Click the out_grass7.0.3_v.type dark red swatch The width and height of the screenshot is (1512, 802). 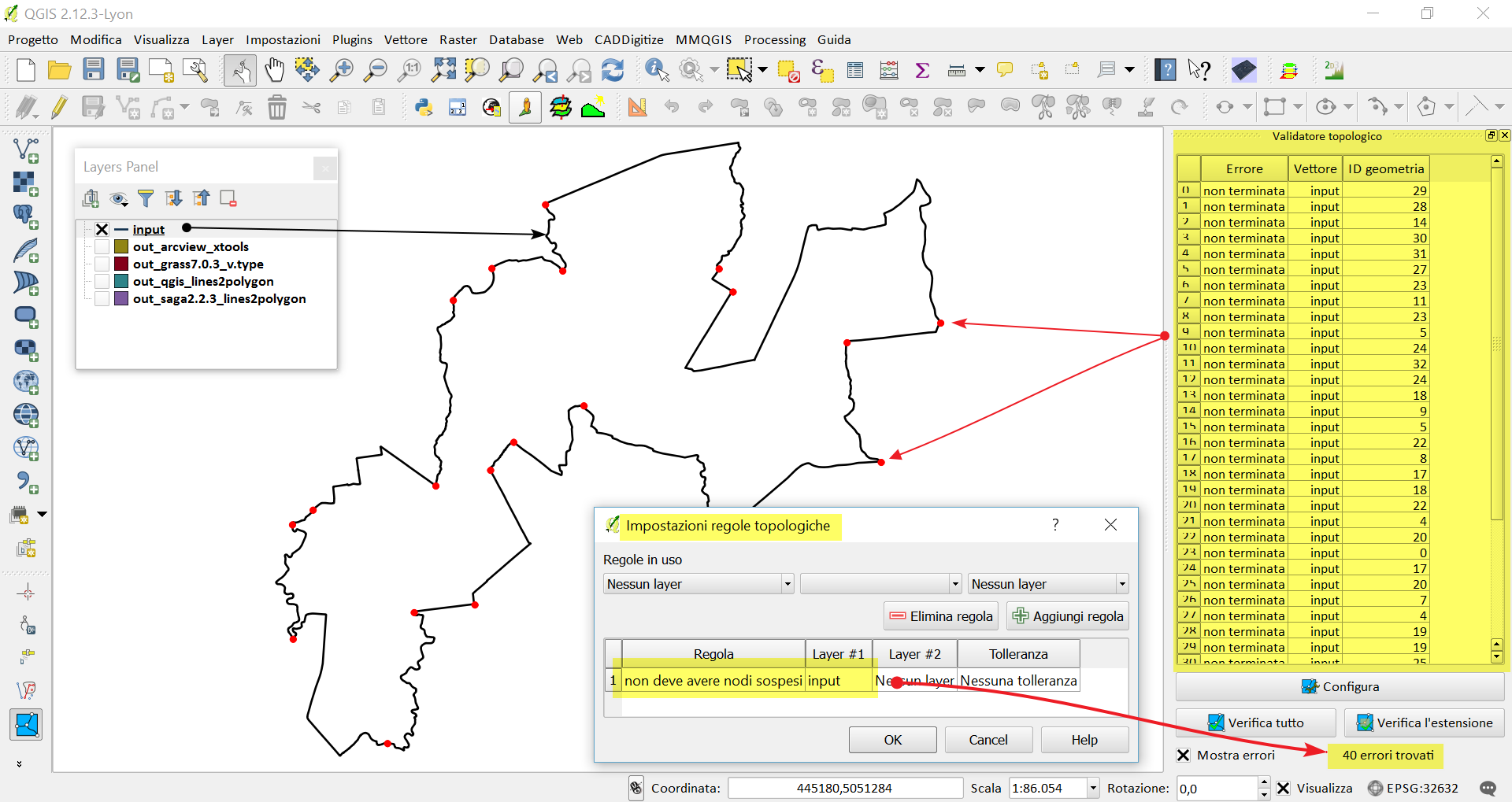[121, 264]
